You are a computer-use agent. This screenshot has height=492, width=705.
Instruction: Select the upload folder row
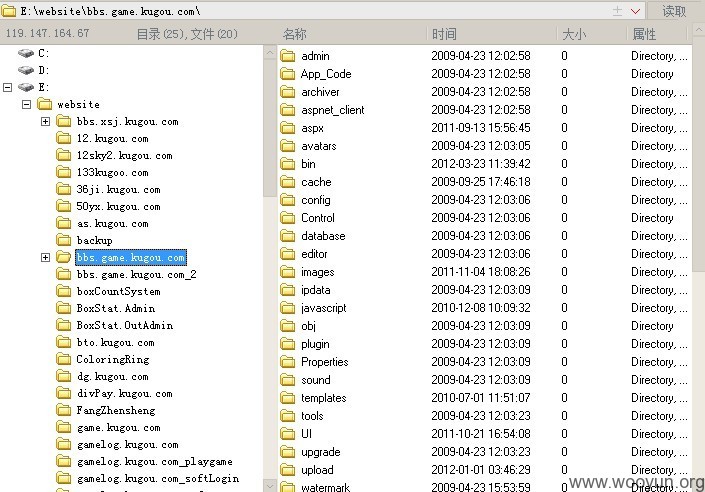(484, 470)
